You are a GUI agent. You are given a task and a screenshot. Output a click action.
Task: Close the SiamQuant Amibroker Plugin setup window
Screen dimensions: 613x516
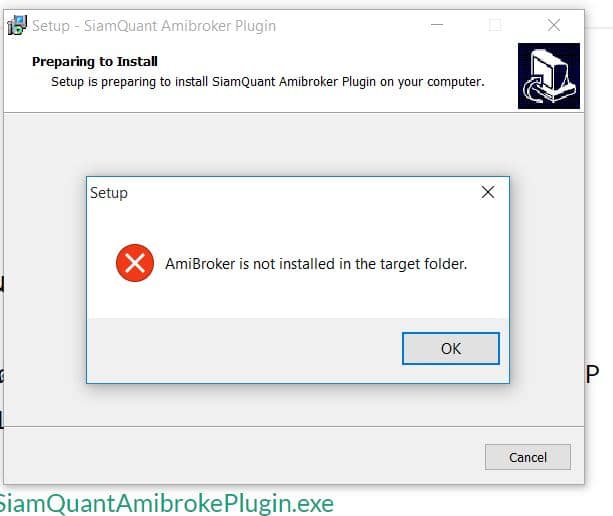click(554, 25)
